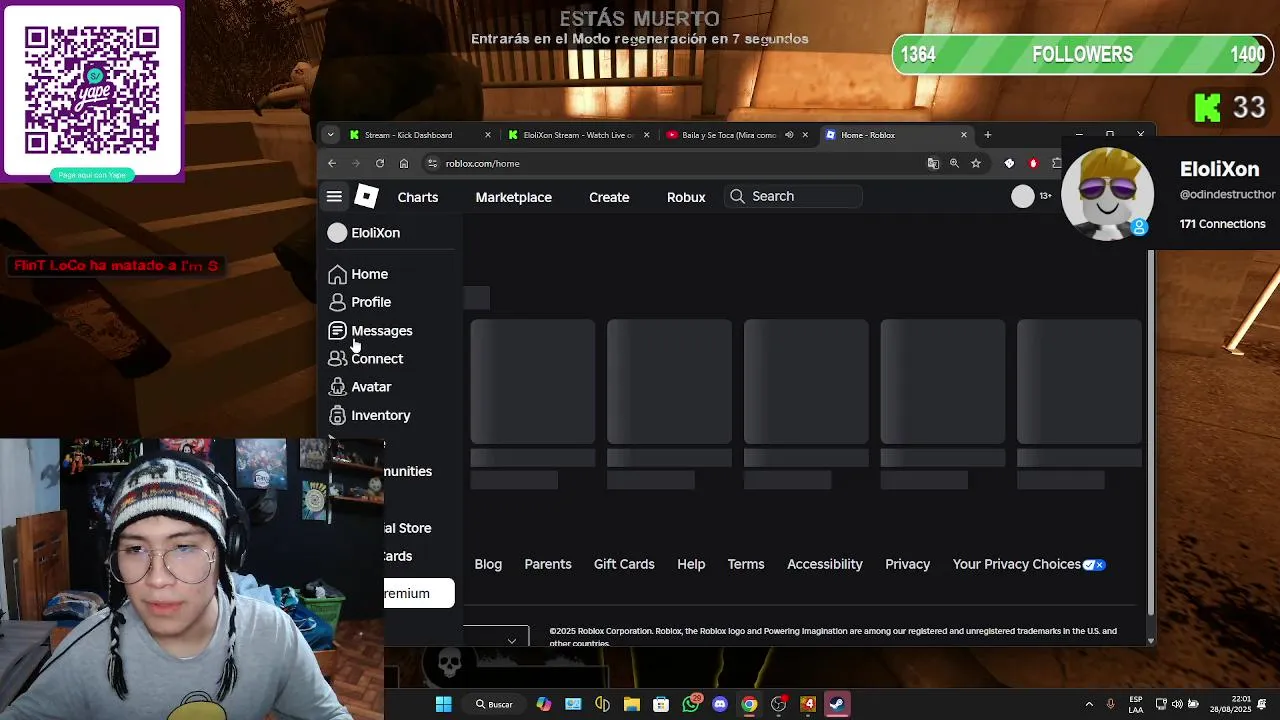Close the Baila y Se Toca tab
Viewport: 1280px width, 720px height.
click(x=805, y=135)
